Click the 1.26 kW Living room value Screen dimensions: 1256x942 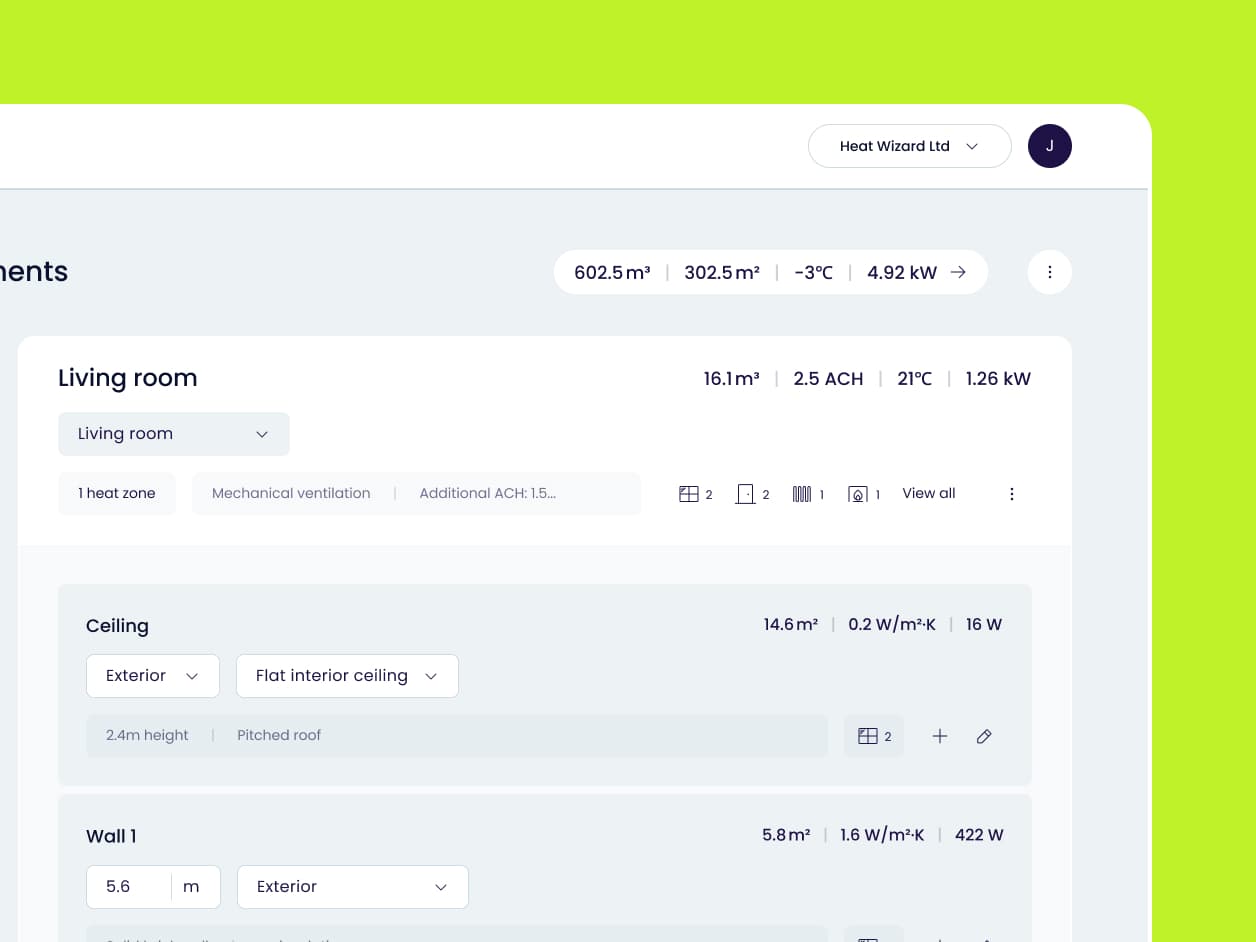[998, 379]
